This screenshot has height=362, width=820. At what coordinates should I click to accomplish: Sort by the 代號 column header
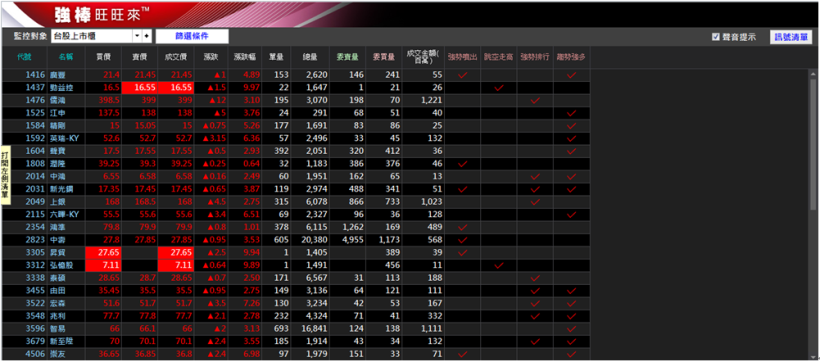click(x=24, y=56)
